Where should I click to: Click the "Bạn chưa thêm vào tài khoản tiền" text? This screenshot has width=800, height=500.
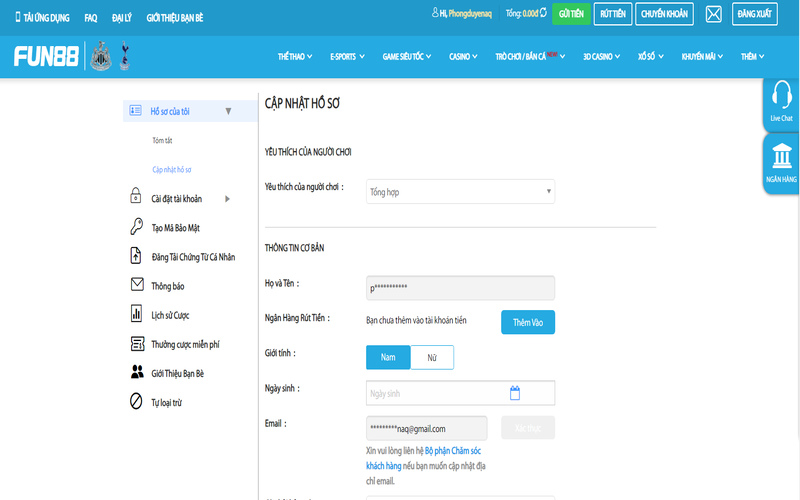click(416, 320)
